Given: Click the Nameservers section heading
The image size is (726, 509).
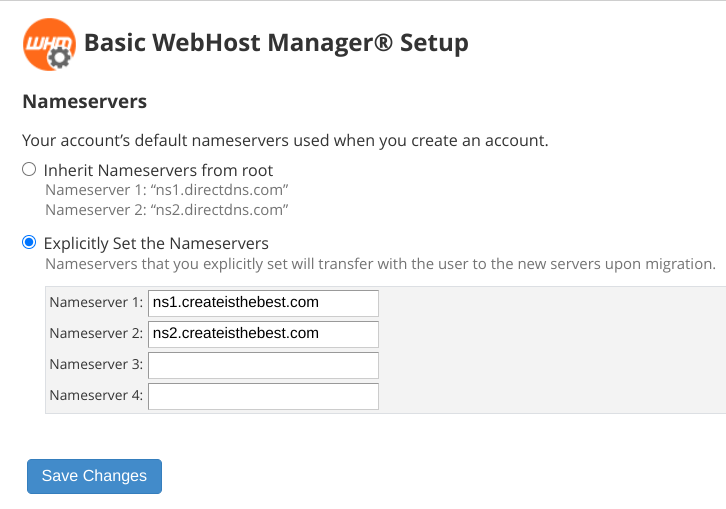Looking at the screenshot, I should point(85,101).
